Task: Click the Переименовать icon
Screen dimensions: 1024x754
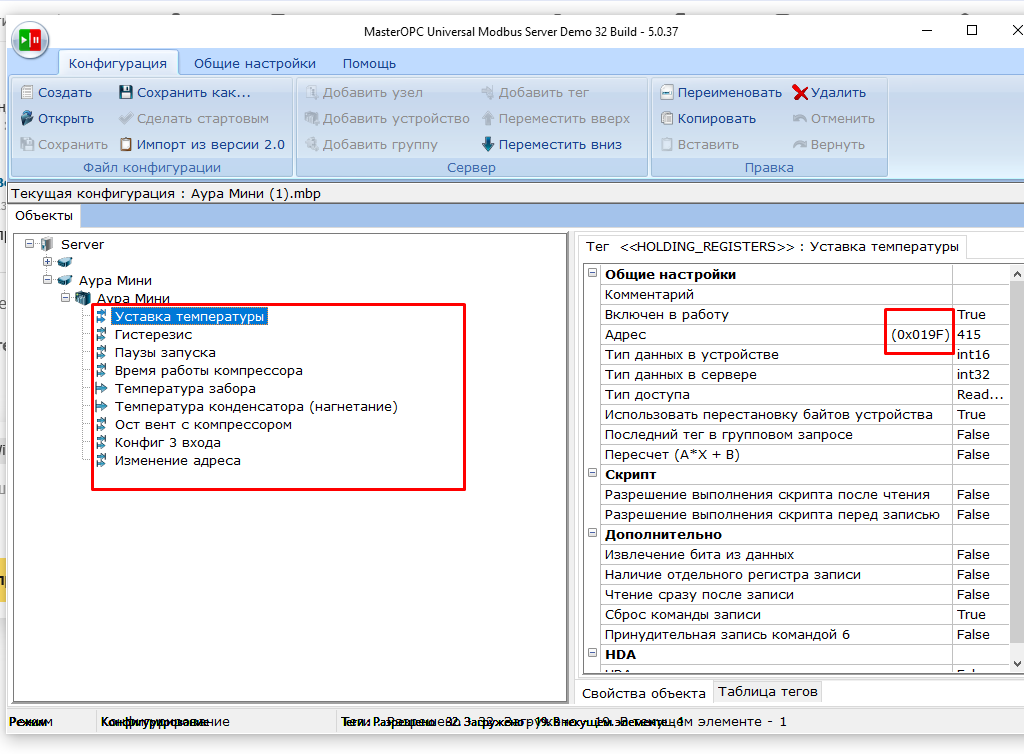Action: [x=667, y=93]
